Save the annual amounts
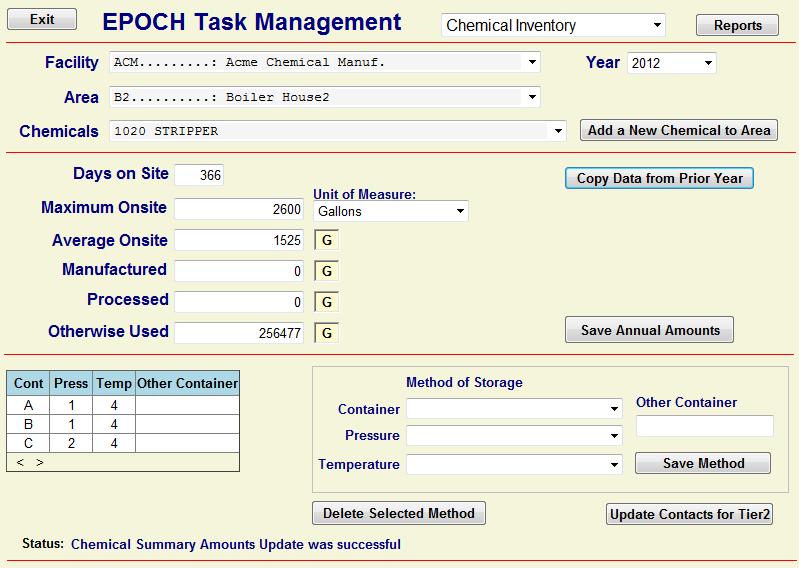The height and width of the screenshot is (568, 799). click(x=649, y=330)
